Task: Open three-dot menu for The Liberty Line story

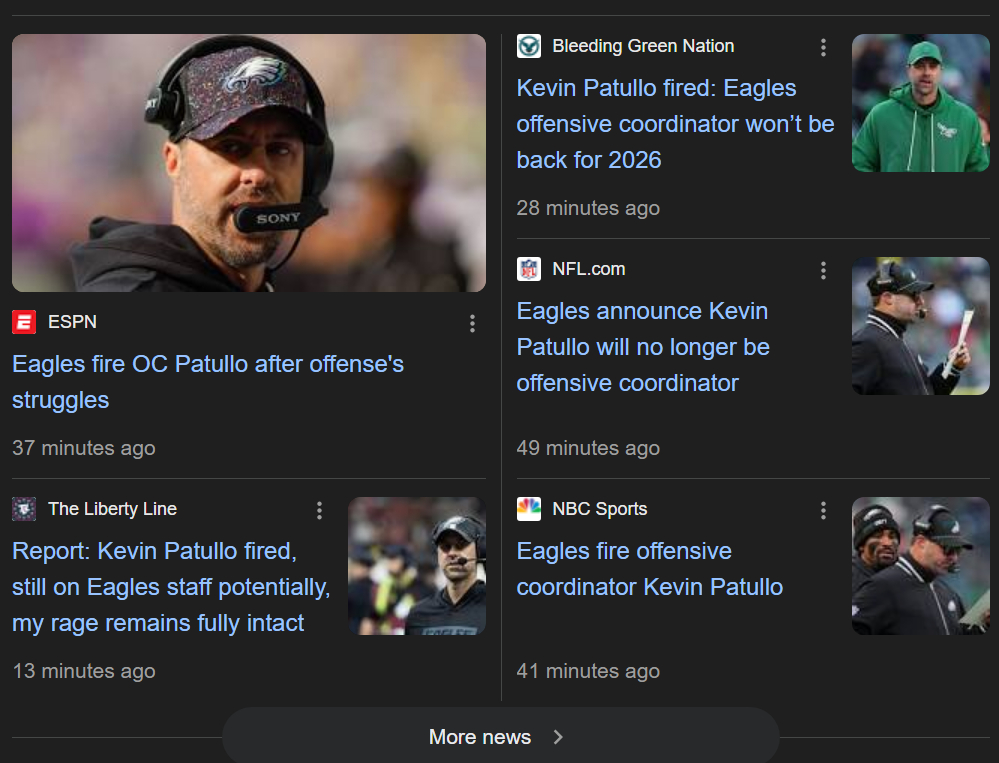Action: point(319,510)
